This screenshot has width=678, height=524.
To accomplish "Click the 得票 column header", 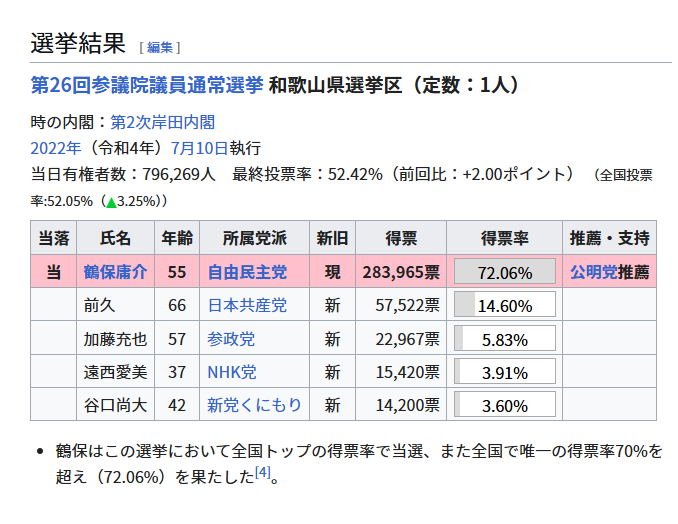I will 401,238.
